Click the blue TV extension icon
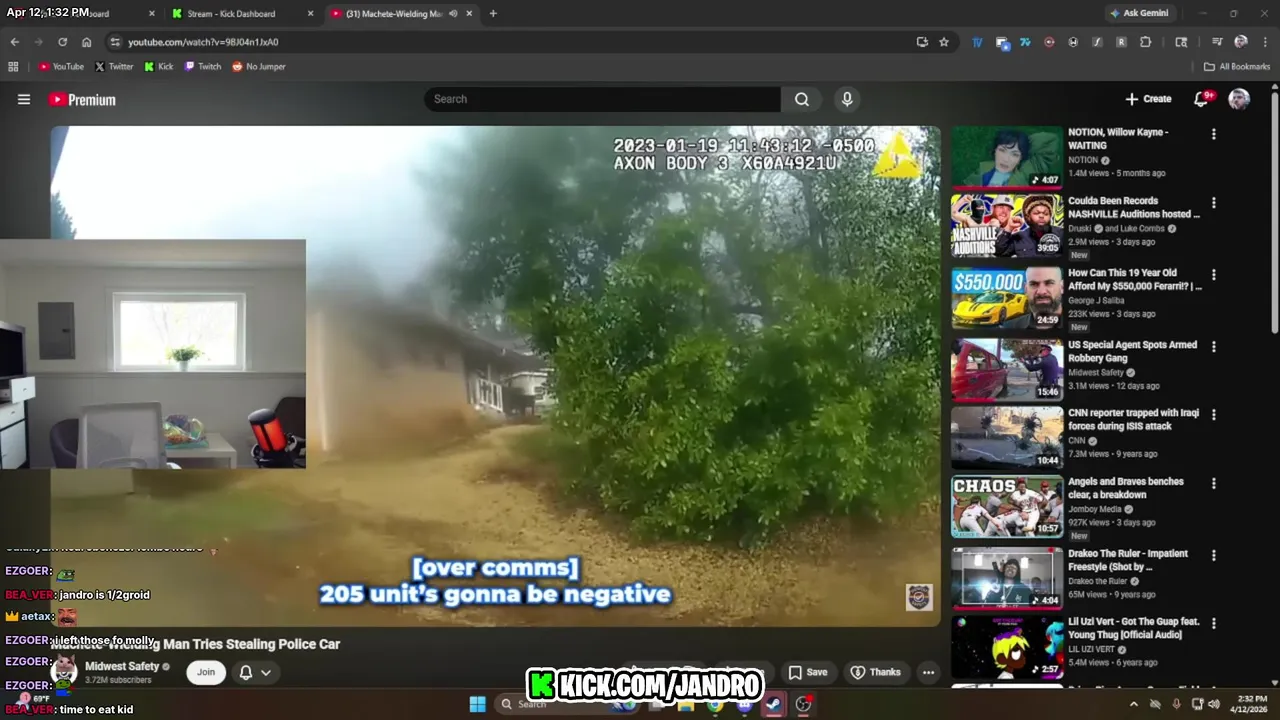 (977, 42)
